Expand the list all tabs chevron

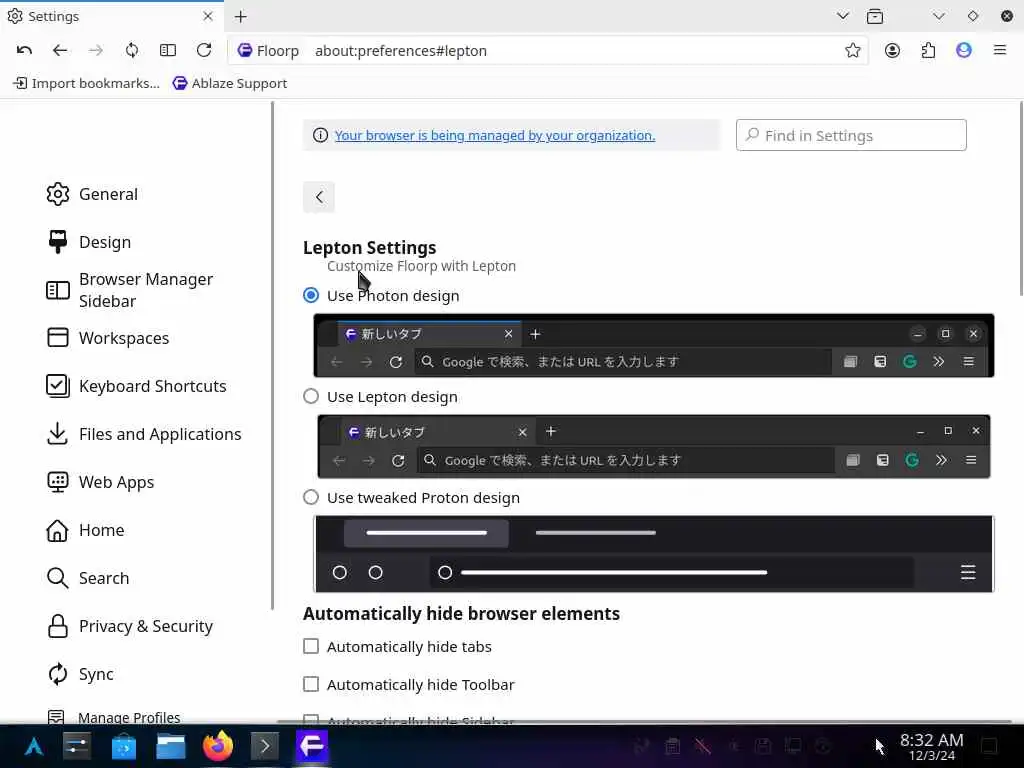pos(842,16)
